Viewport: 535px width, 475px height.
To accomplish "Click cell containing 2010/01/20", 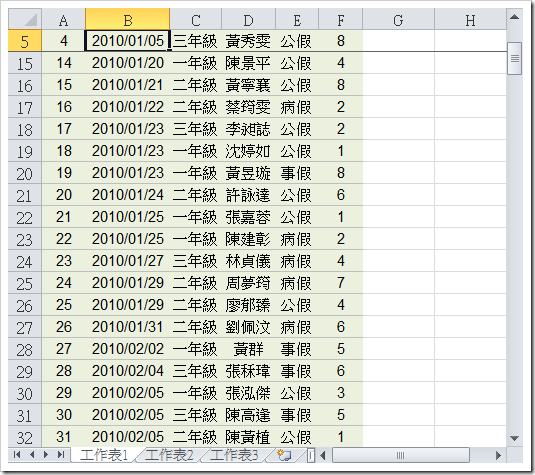I will tap(128, 63).
